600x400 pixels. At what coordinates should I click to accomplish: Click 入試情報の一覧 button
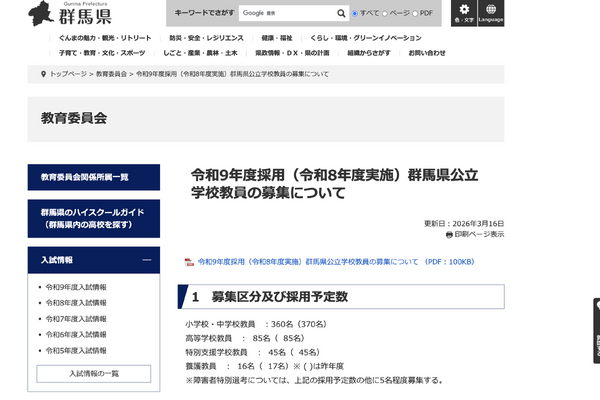pyautogui.click(x=94, y=374)
